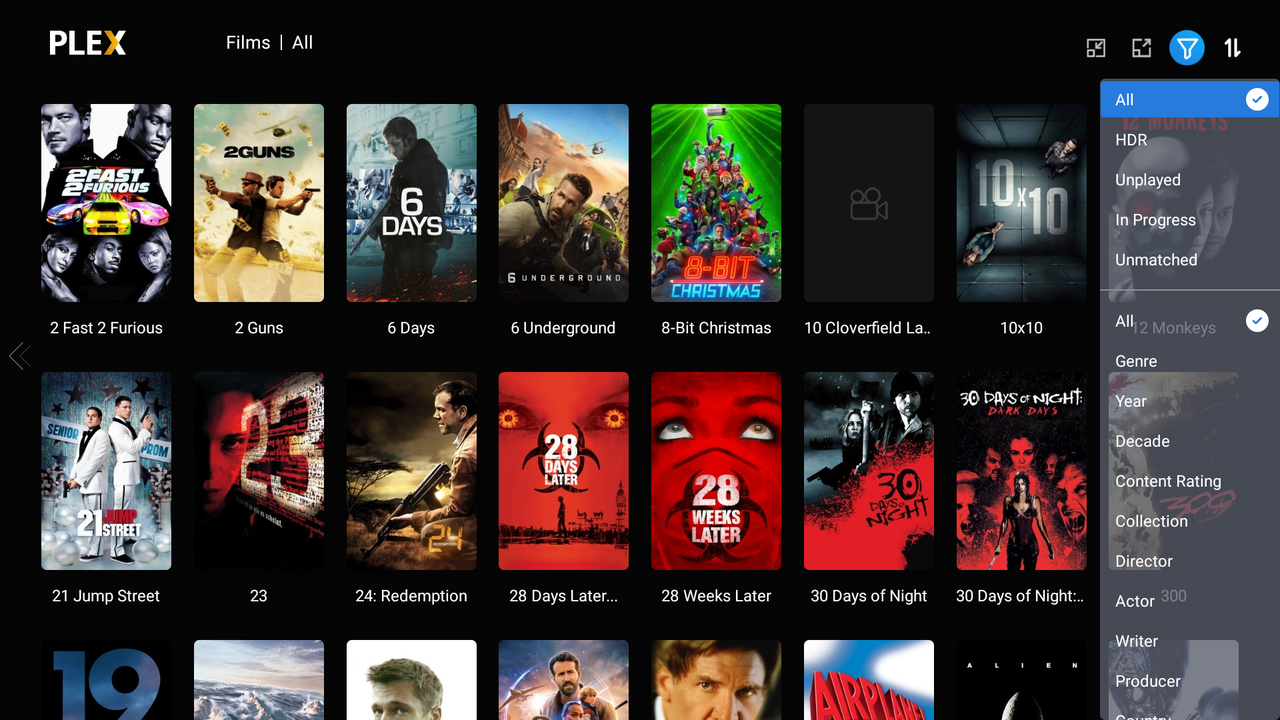This screenshot has height=720, width=1280.
Task: Open the 23 movie poster
Action: [x=259, y=471]
